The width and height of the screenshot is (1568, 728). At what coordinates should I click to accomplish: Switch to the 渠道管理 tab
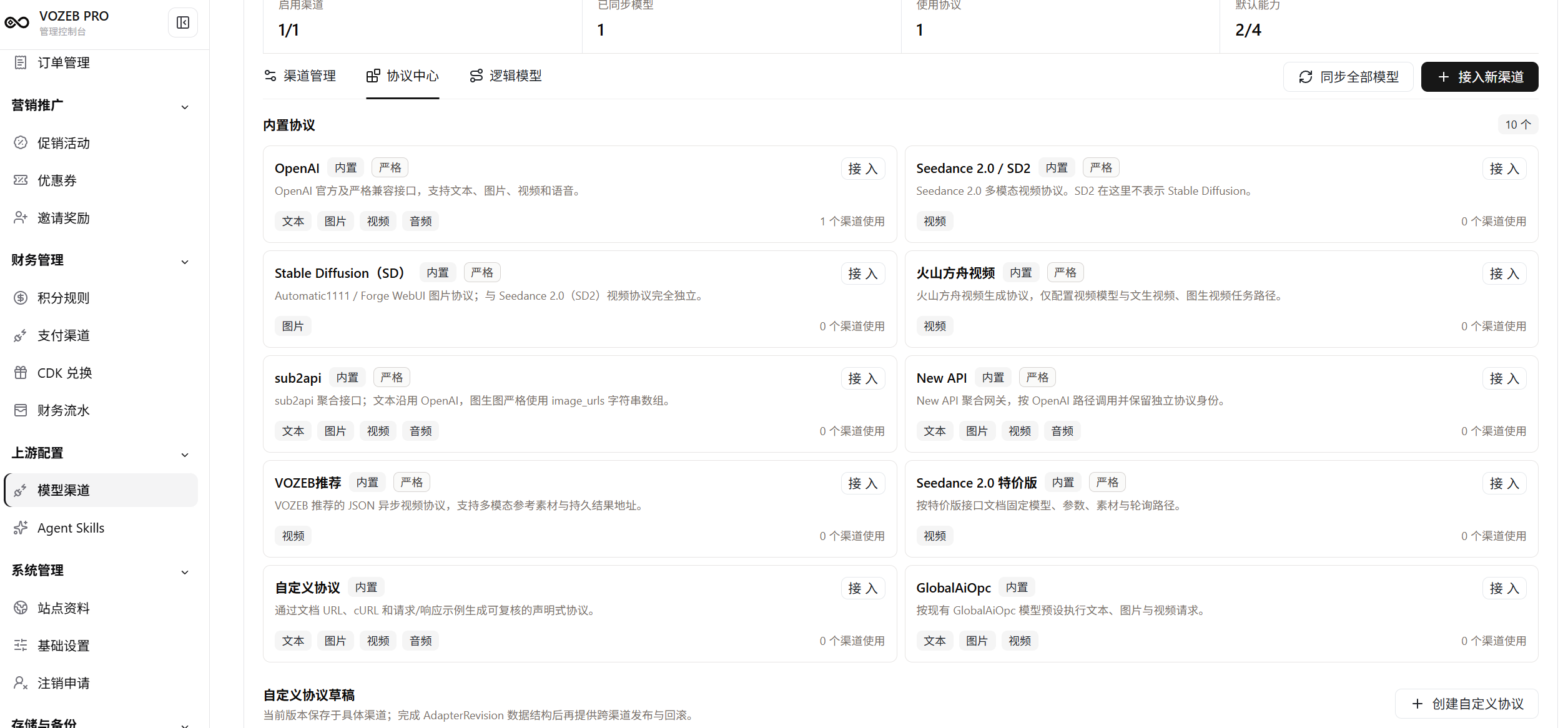(x=300, y=76)
